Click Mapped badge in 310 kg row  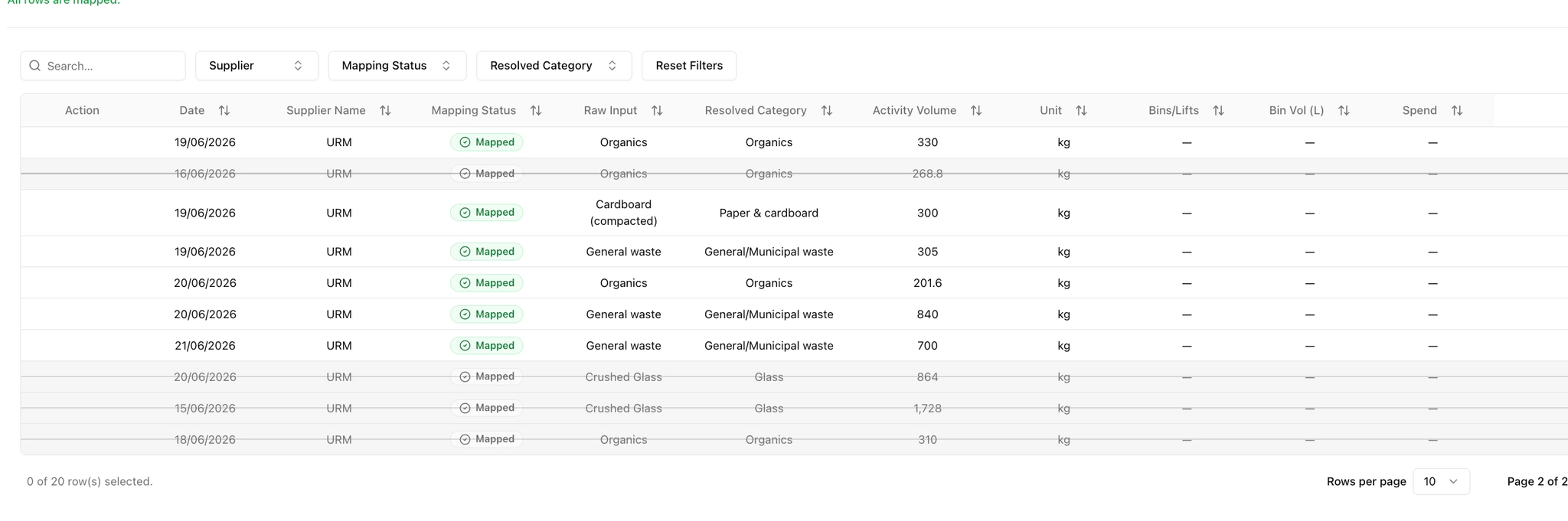487,439
